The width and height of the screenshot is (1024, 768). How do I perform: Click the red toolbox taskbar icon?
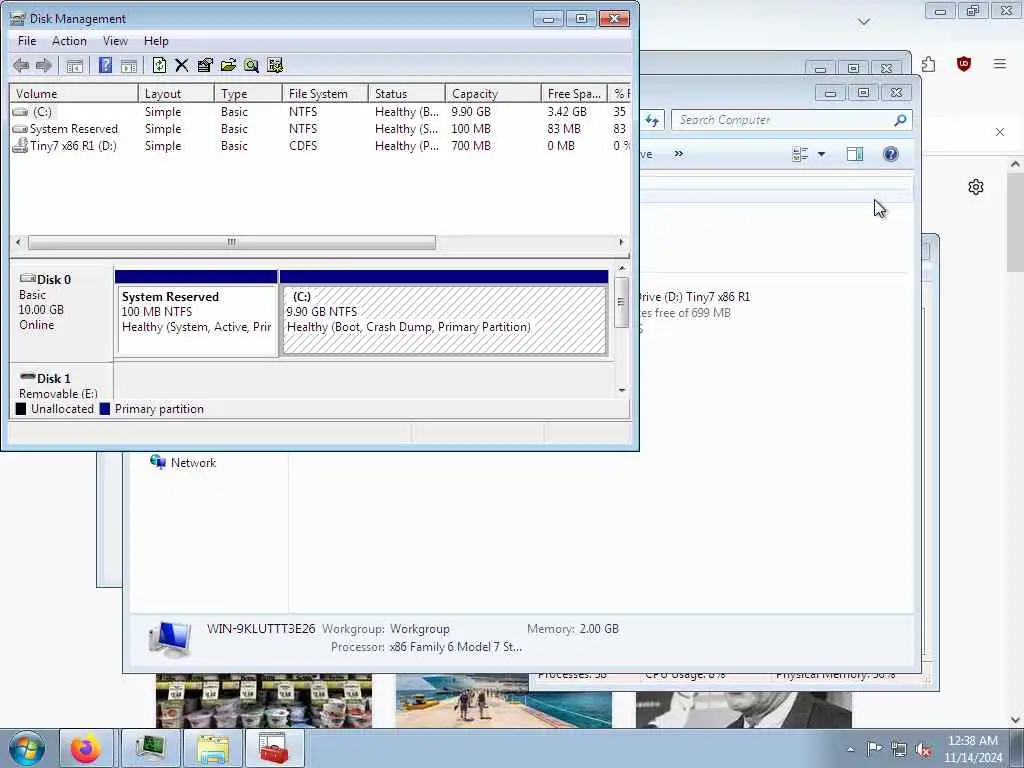point(274,749)
